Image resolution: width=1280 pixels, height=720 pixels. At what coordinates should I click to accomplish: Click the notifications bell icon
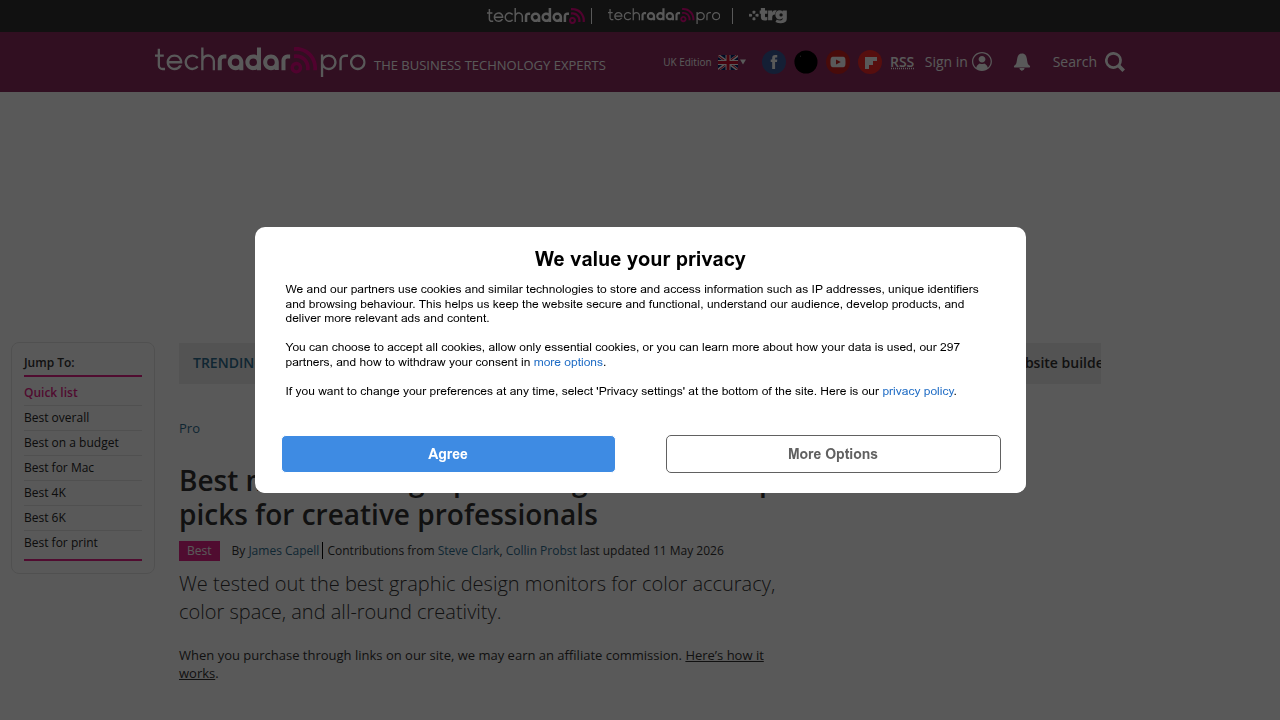pos(1022,62)
